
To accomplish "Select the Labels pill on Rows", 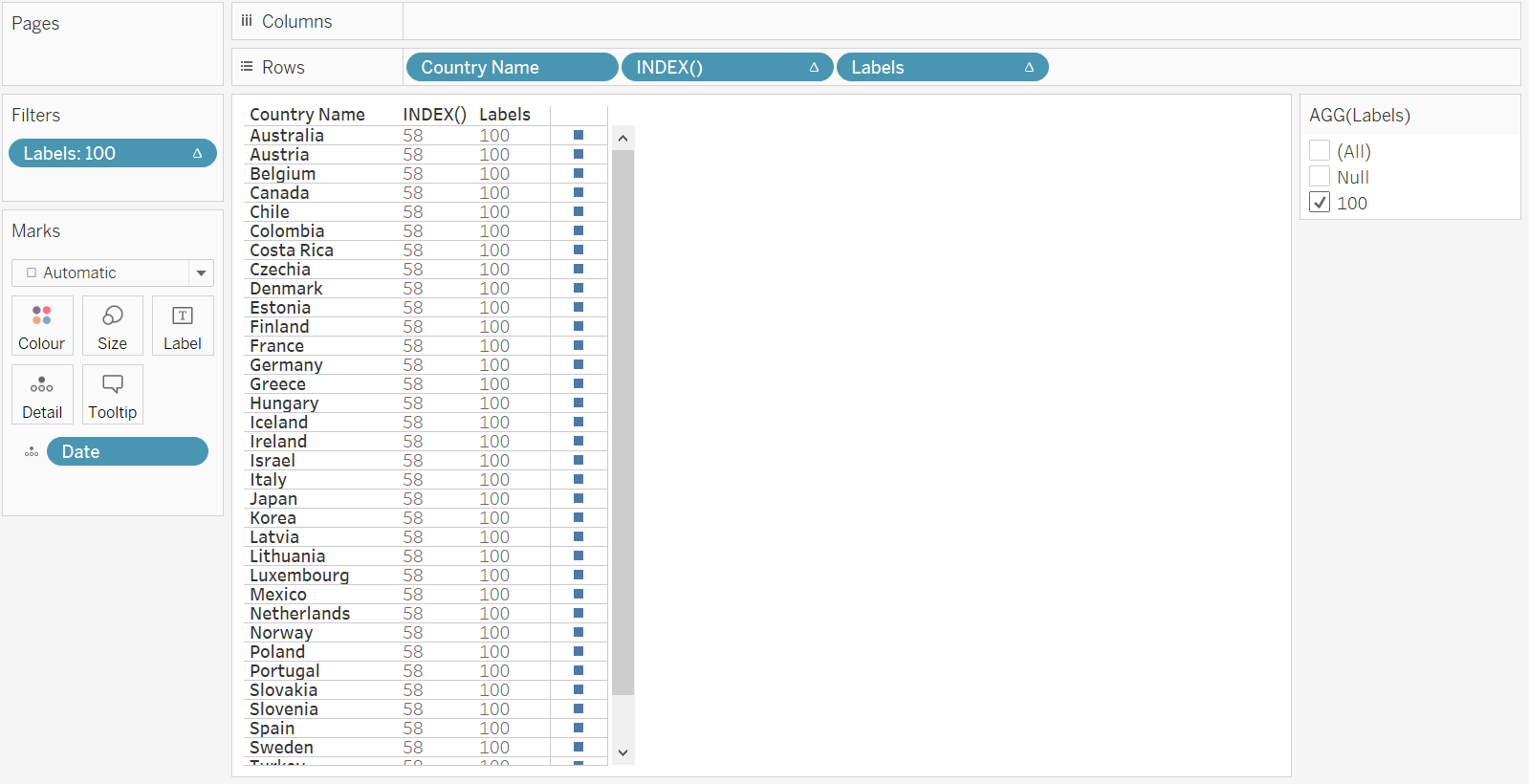I will pos(942,67).
